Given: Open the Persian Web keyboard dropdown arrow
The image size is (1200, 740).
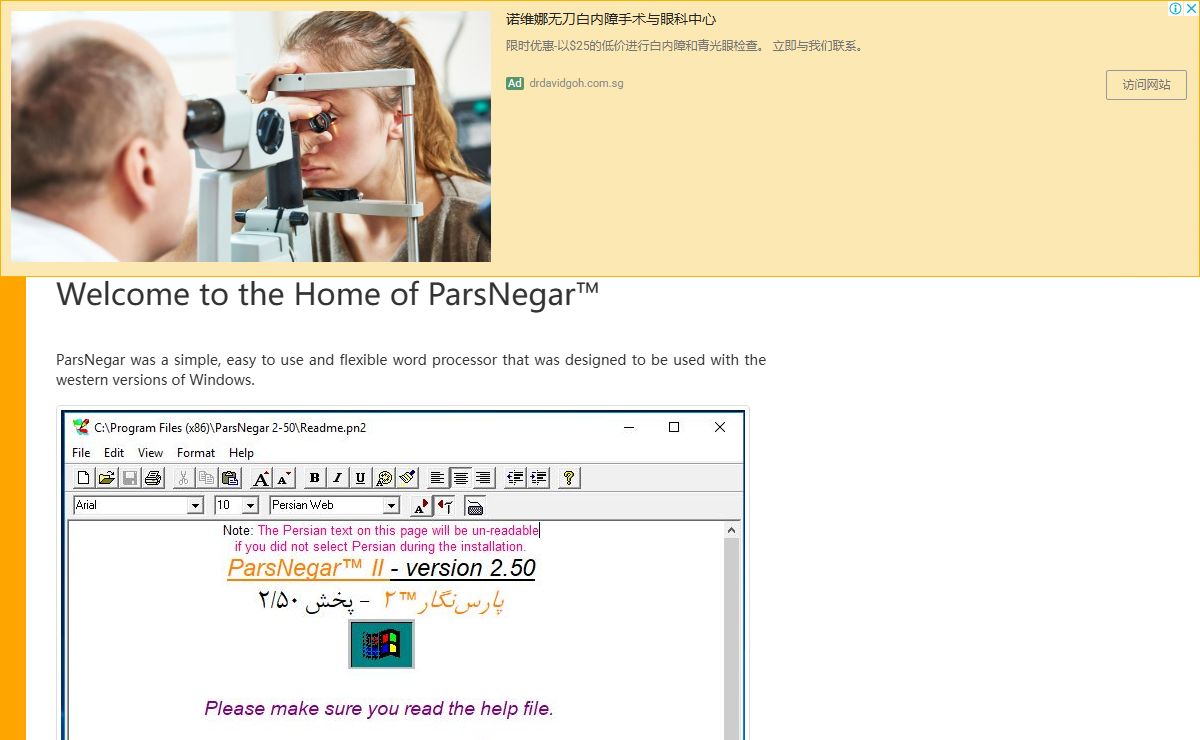Looking at the screenshot, I should (x=391, y=506).
